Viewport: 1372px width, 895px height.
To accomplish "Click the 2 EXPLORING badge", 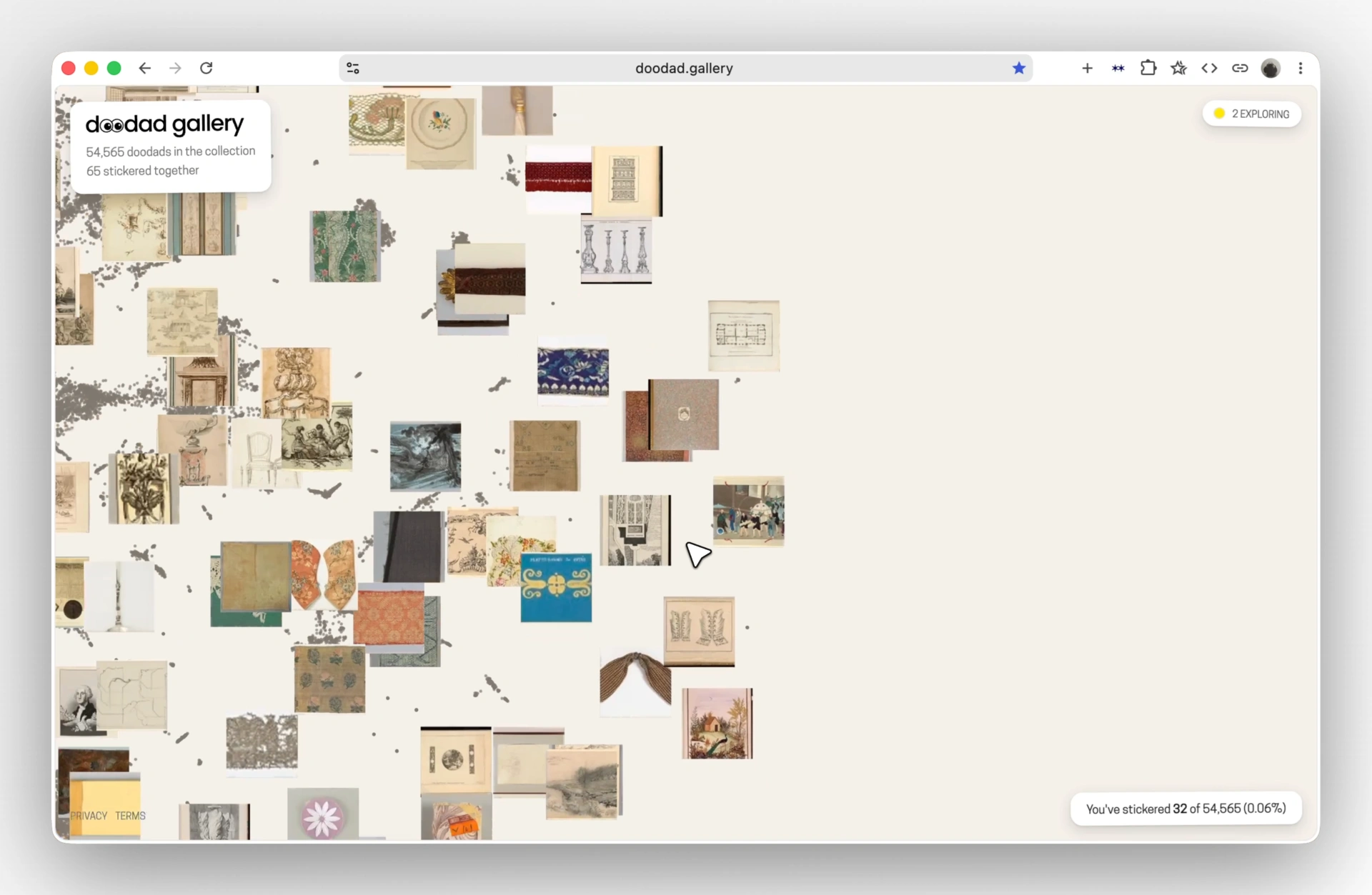I will point(1252,114).
